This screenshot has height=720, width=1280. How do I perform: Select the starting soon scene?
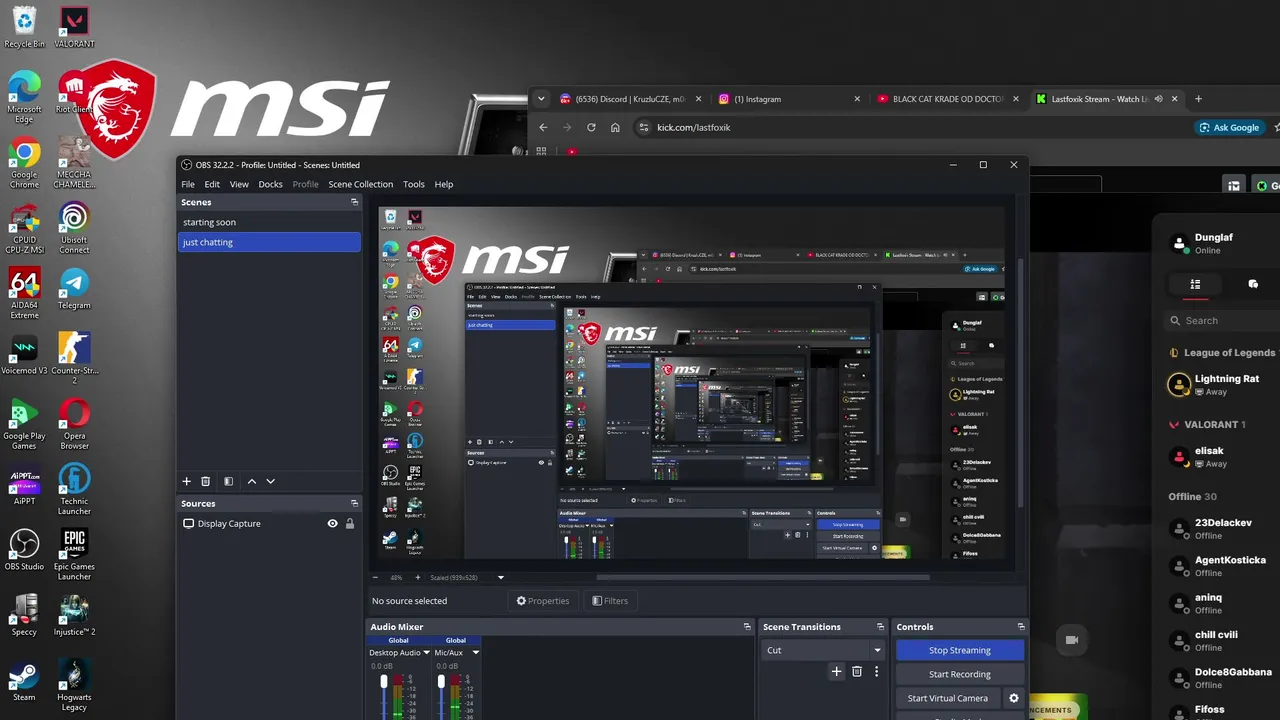coord(269,222)
